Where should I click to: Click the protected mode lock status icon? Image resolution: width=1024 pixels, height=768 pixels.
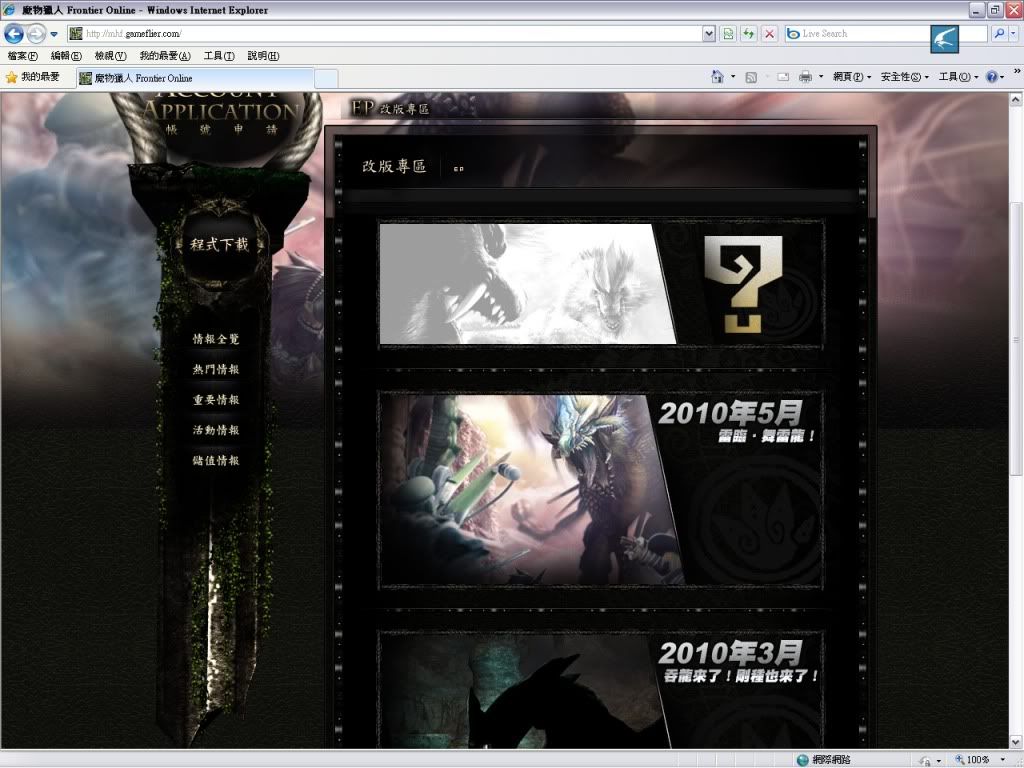(x=925, y=760)
